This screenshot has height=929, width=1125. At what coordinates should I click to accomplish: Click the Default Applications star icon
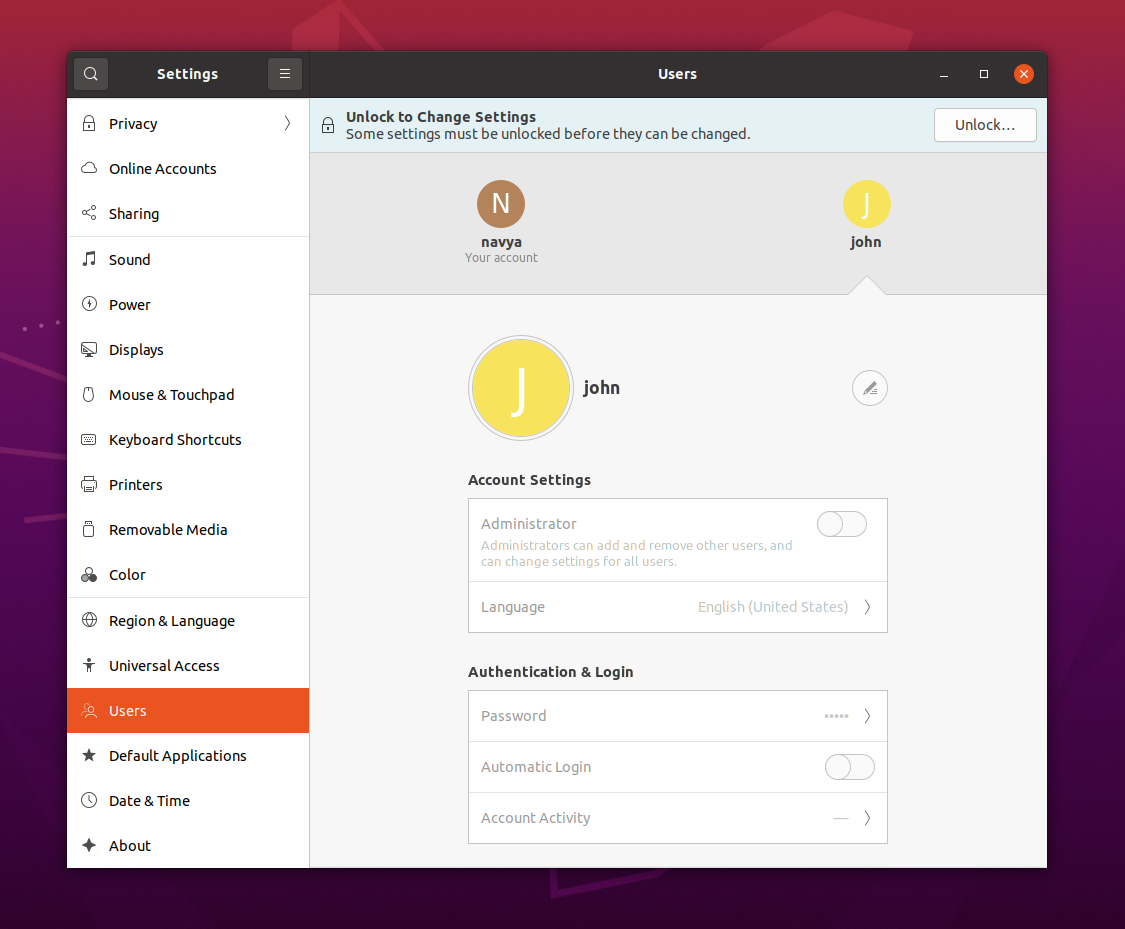pos(89,755)
